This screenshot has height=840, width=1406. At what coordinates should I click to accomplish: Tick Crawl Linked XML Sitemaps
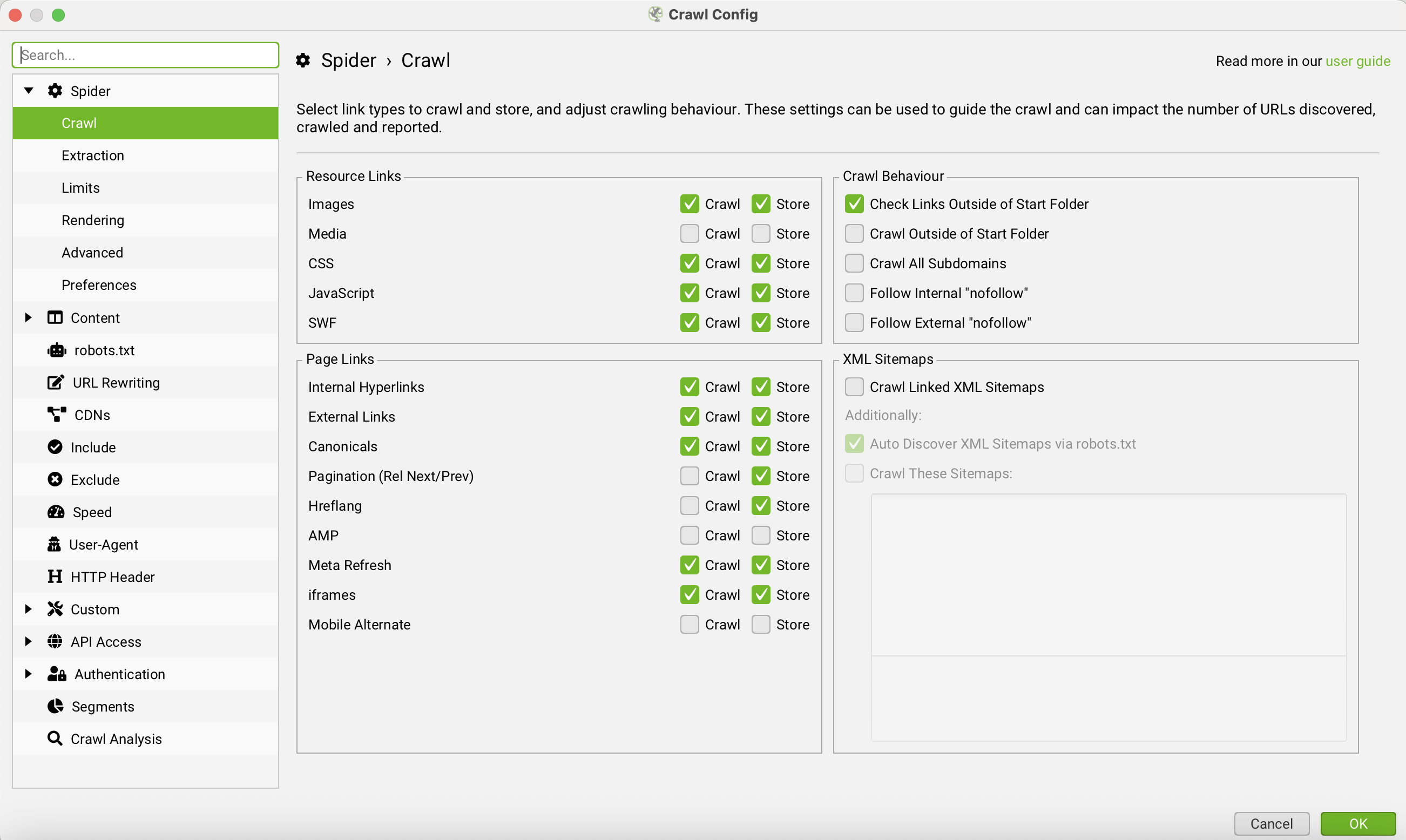[x=854, y=387]
